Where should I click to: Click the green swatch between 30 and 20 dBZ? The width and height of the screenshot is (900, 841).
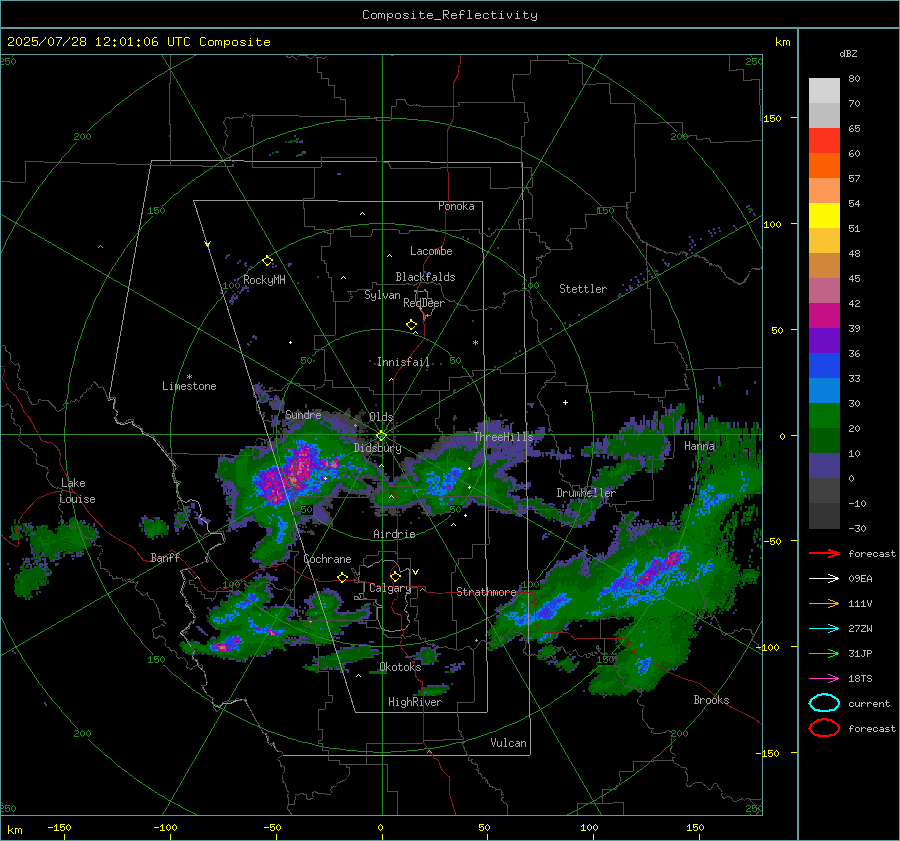coord(824,416)
